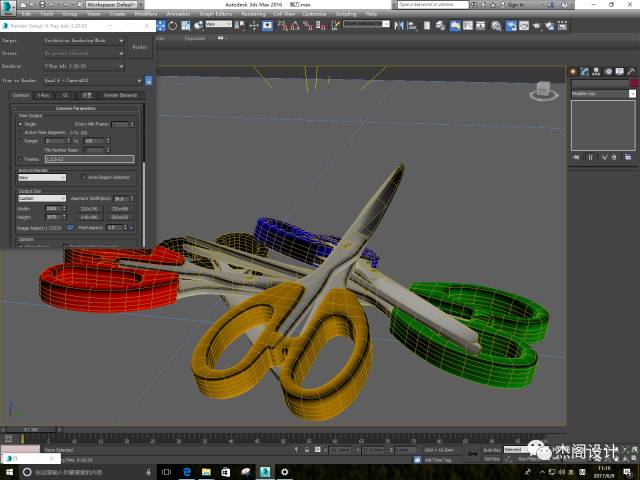This screenshot has height=480, width=640.
Task: Select the Select and Scale tool
Action: pyautogui.click(x=186, y=26)
